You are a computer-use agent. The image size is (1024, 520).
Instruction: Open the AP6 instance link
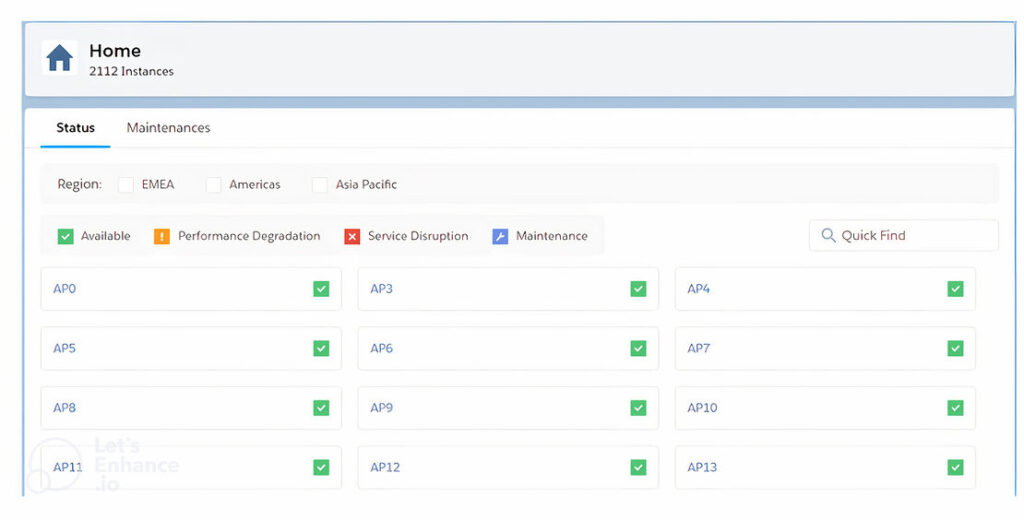click(x=381, y=348)
